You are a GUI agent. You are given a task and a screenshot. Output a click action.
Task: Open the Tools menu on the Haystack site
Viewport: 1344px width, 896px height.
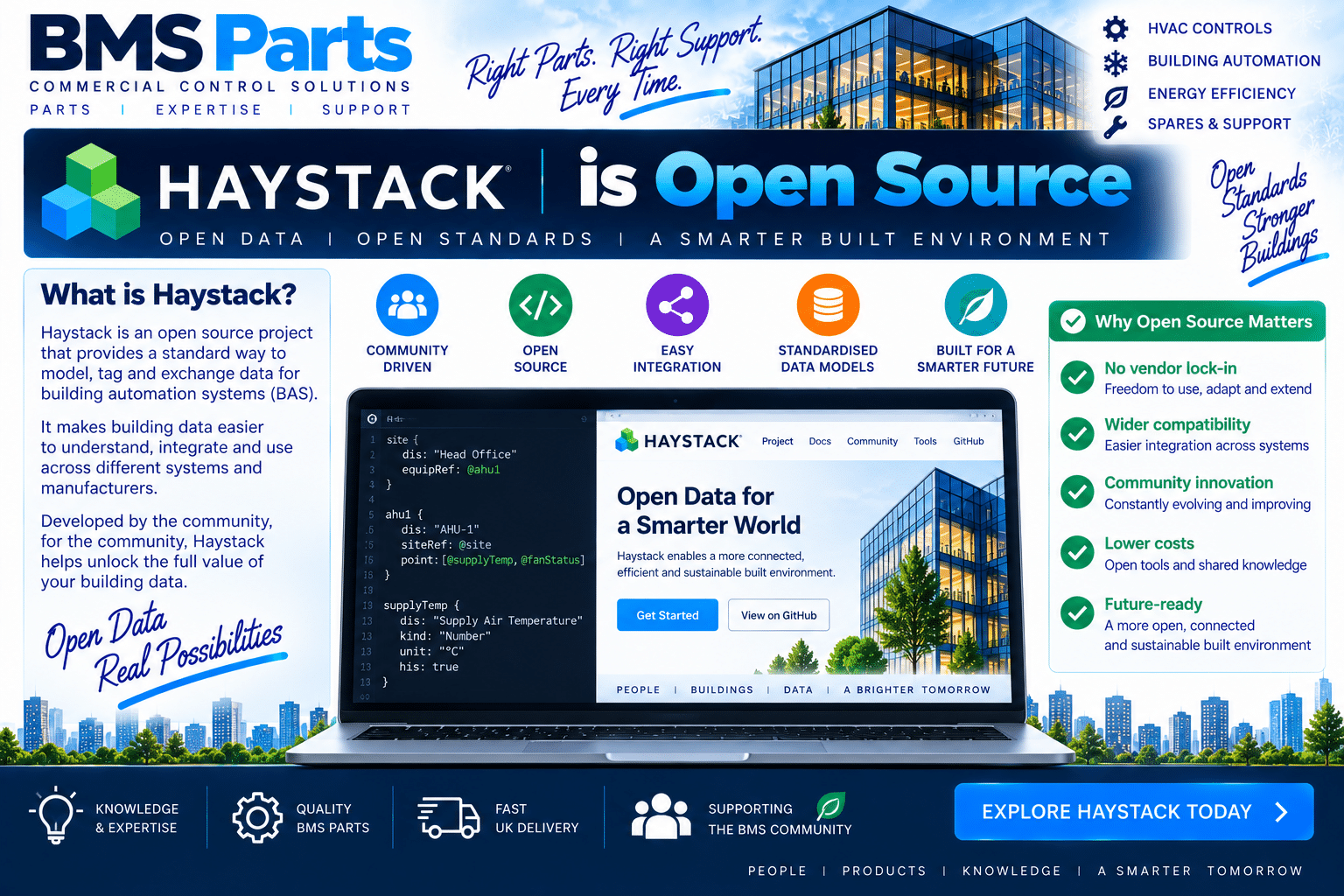click(x=925, y=441)
